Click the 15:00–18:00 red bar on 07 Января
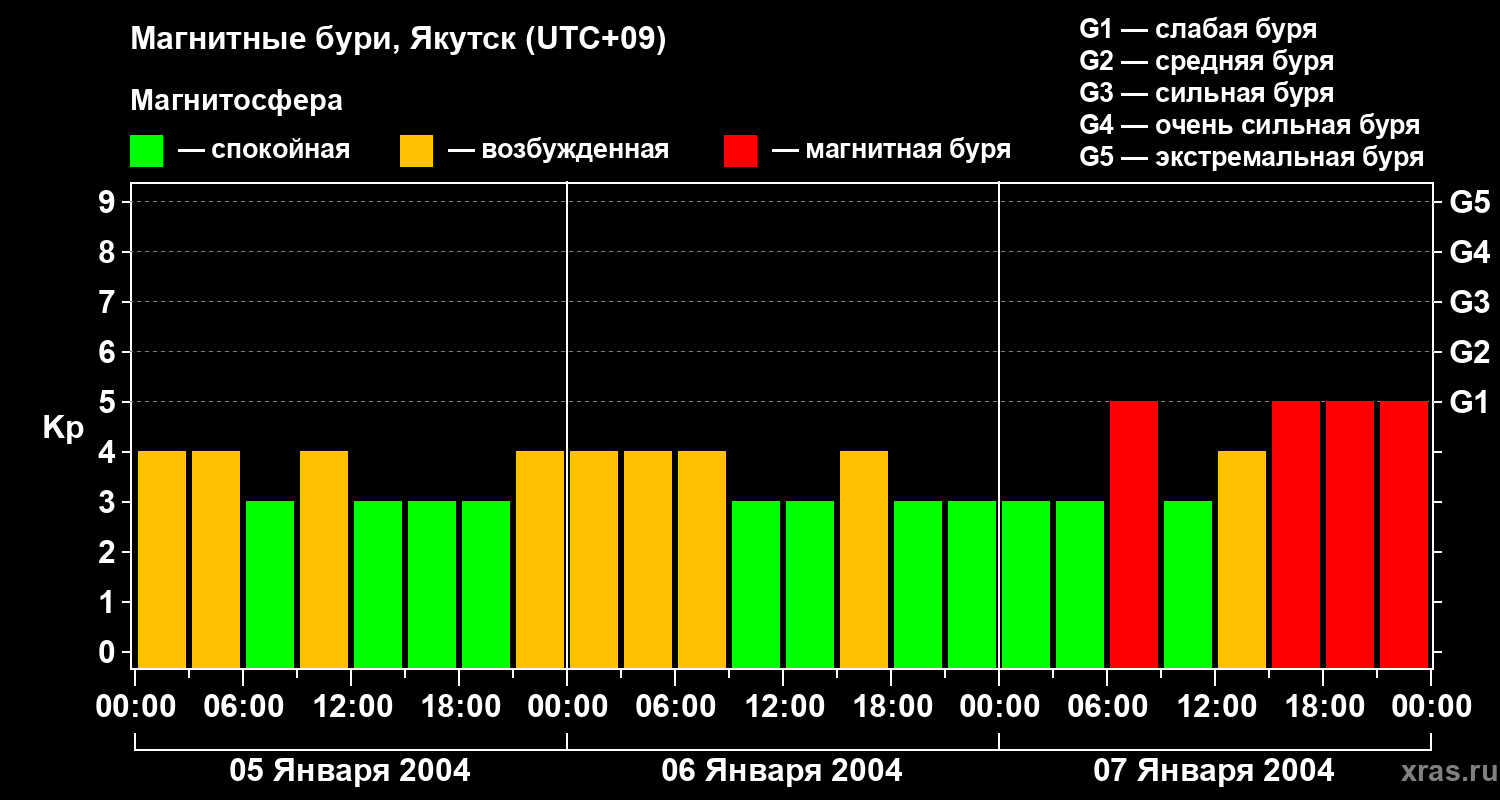This screenshot has width=1500, height=800. pos(1296,534)
